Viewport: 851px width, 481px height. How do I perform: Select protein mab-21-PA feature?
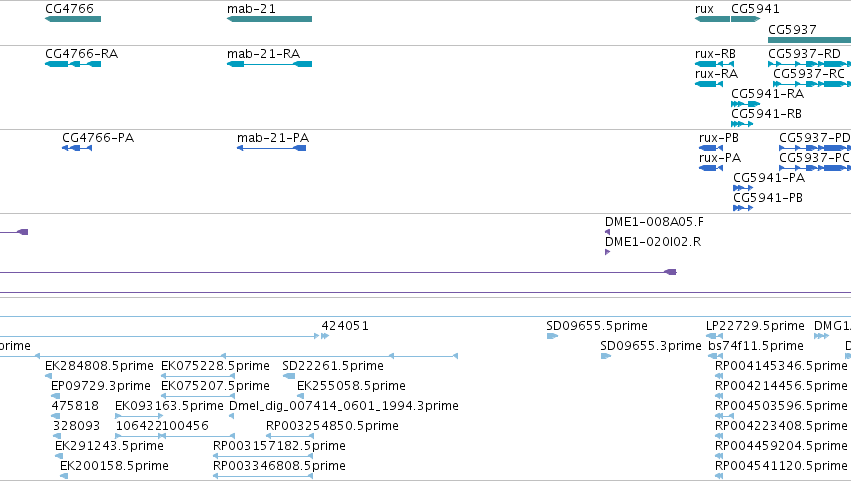pos(271,148)
